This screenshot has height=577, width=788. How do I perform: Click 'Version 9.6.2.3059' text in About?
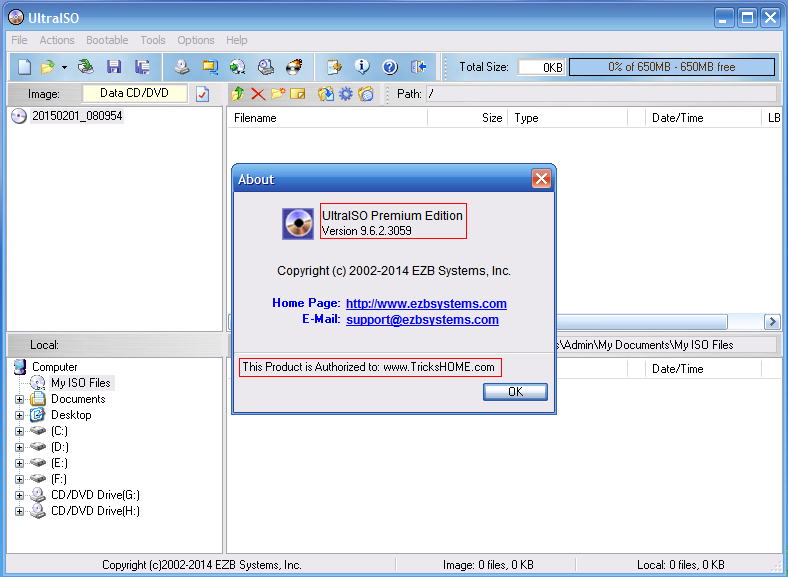(366, 231)
